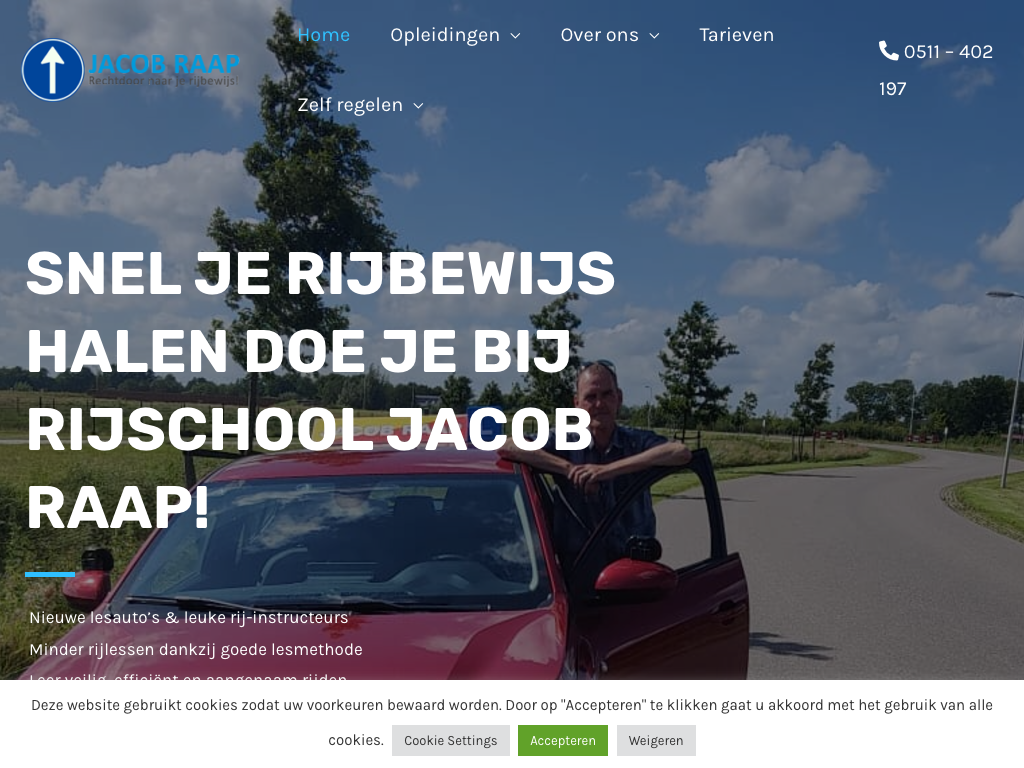Click text "Nieuwe lesauto's & leuke rij-instructeurs"
Image resolution: width=1024 pixels, height=768 pixels.
pos(189,617)
